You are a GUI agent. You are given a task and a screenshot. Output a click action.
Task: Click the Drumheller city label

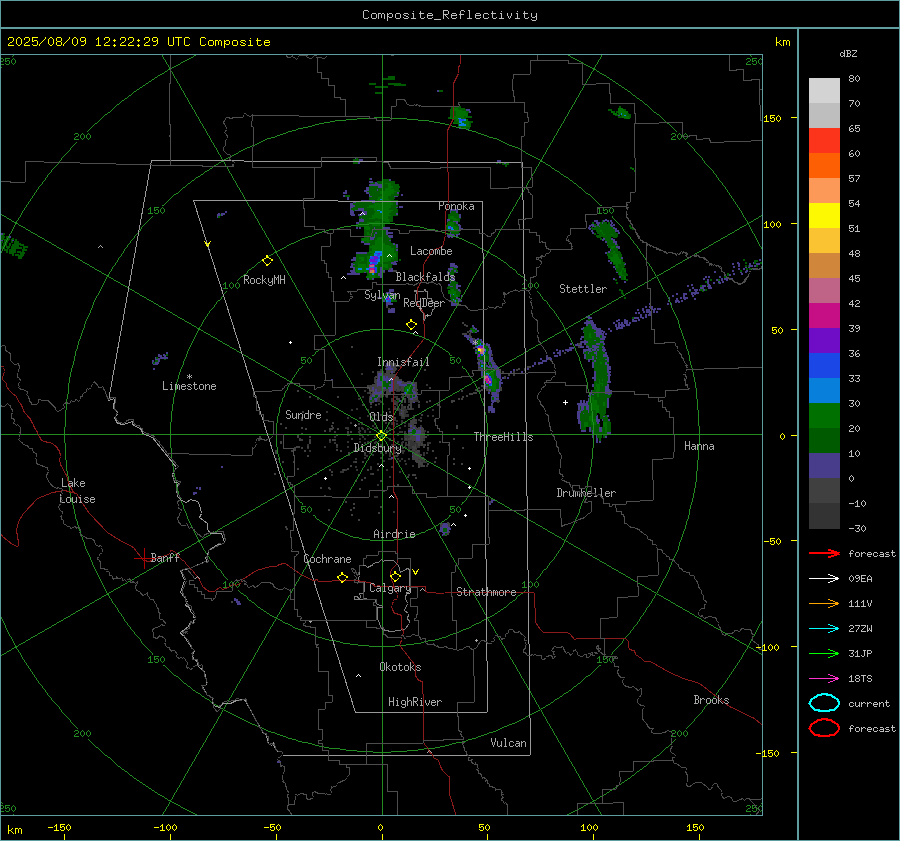586,493
